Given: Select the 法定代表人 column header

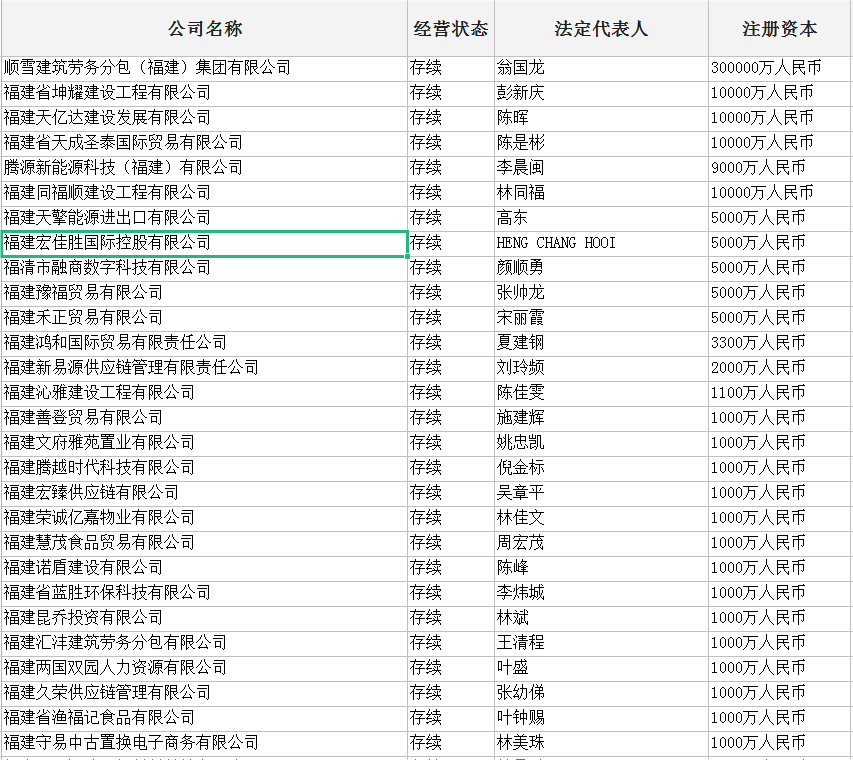Looking at the screenshot, I should (x=601, y=28).
